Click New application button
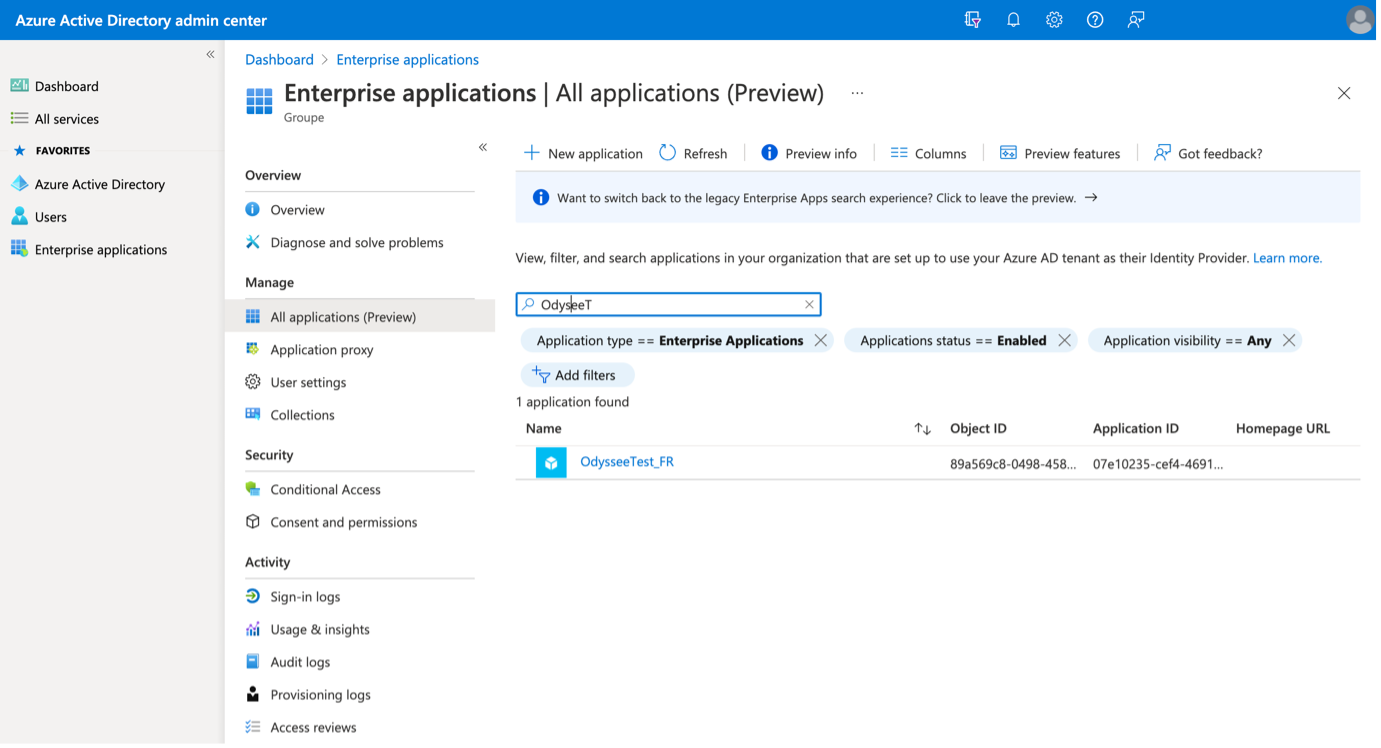 (x=583, y=153)
